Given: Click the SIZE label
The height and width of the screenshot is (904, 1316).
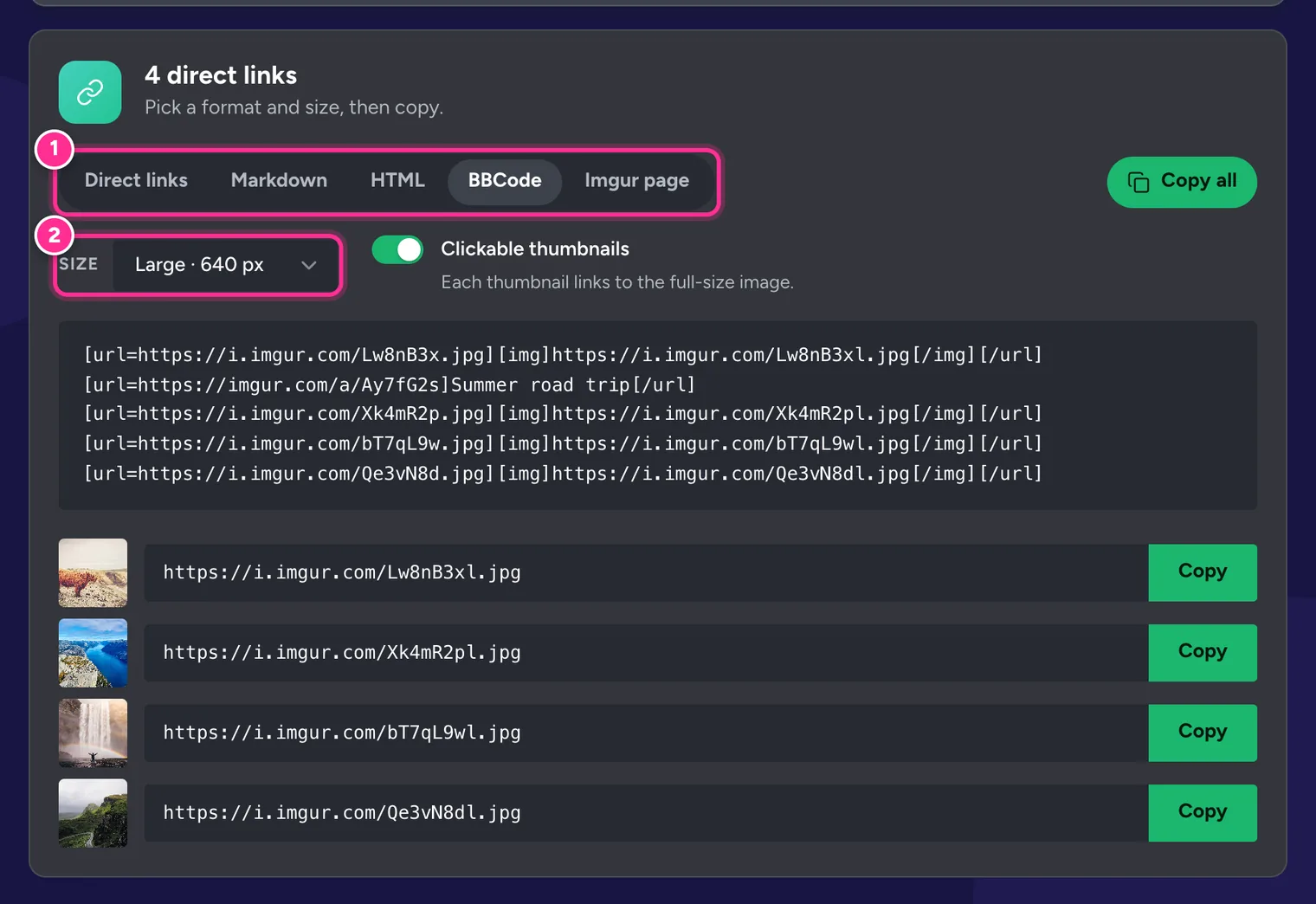Looking at the screenshot, I should pyautogui.click(x=78, y=264).
